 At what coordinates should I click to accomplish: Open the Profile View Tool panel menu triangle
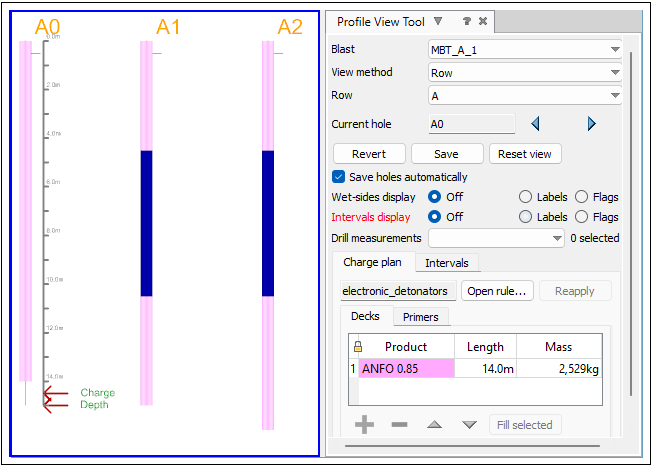coord(438,21)
